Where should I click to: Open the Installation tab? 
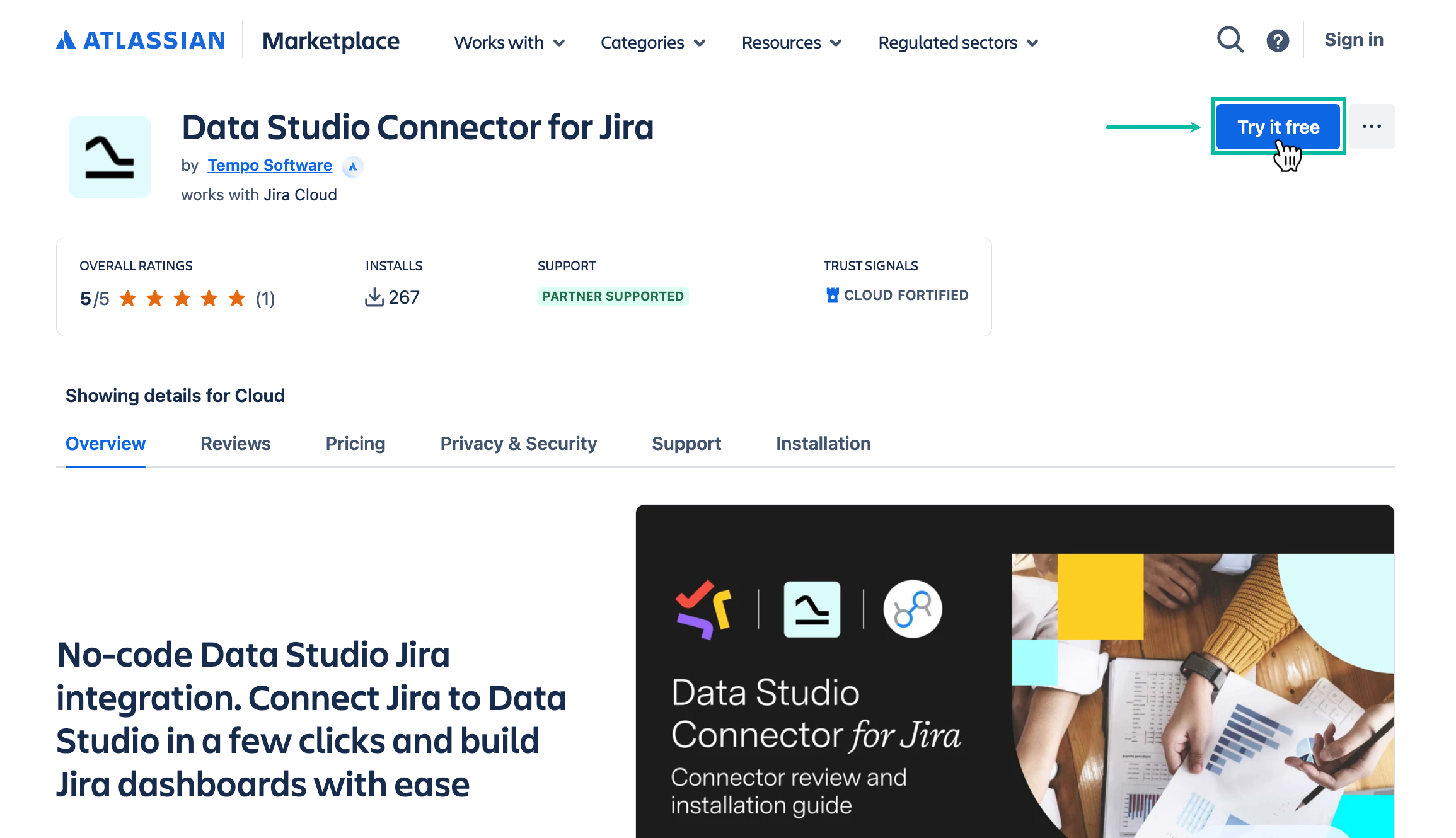click(823, 444)
